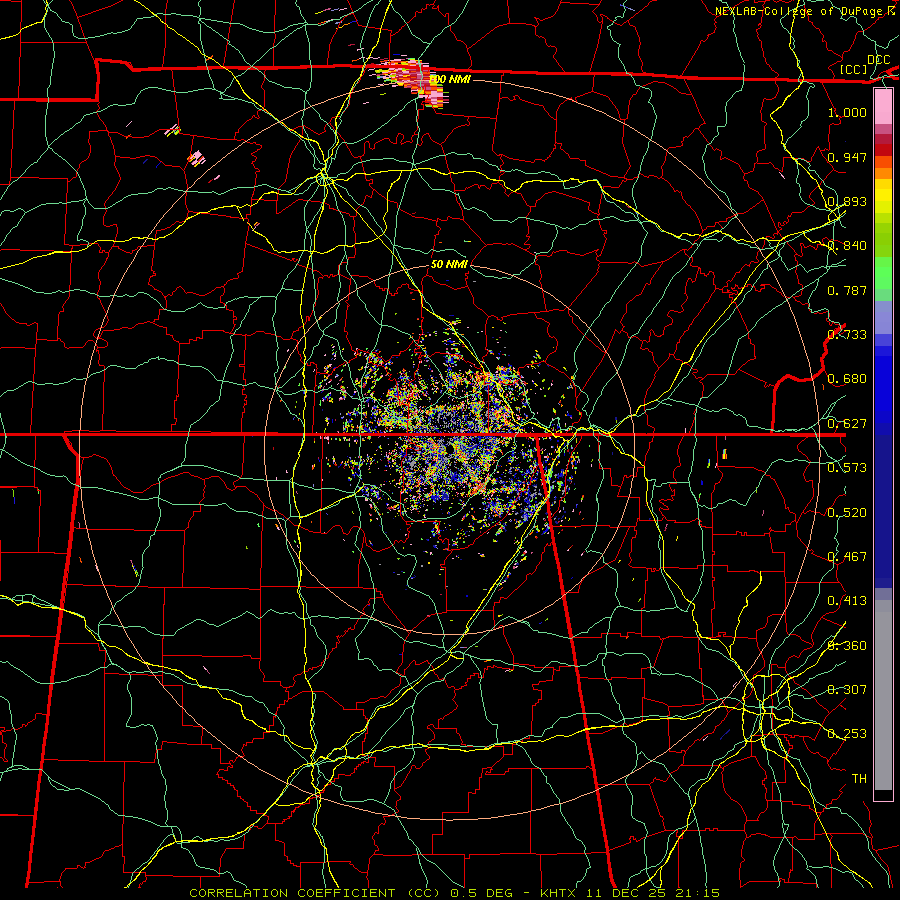This screenshot has height=900, width=900.
Task: Click the DCC label above the color scale
Action: coord(878,60)
